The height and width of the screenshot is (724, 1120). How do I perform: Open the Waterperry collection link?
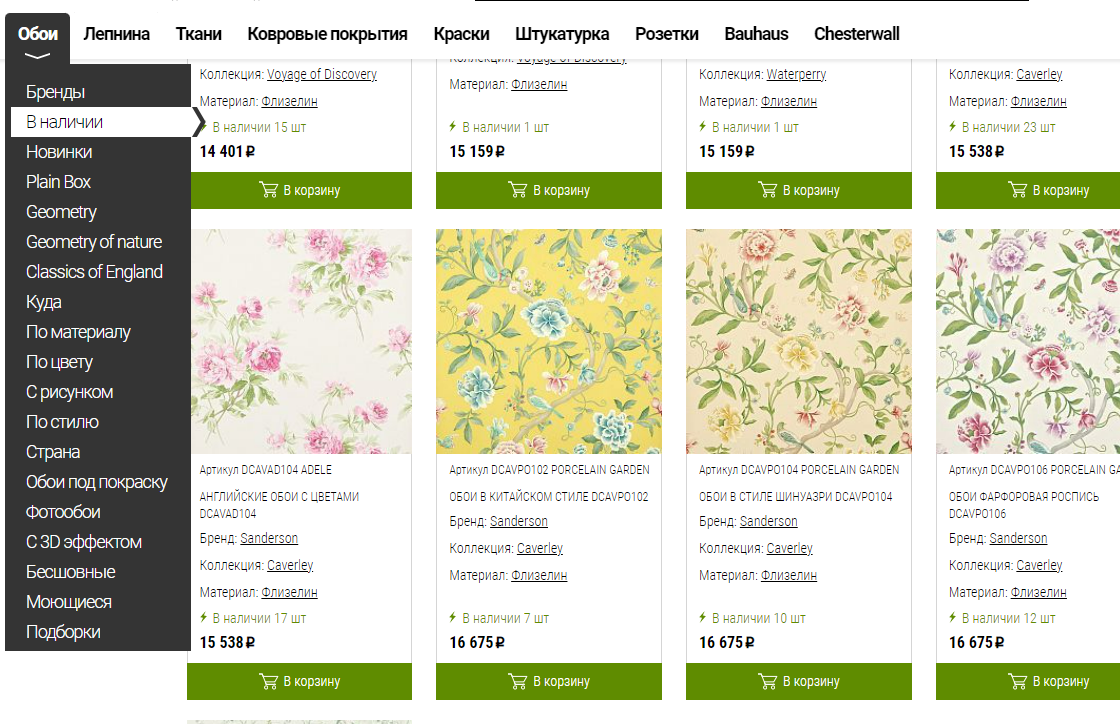(x=796, y=74)
